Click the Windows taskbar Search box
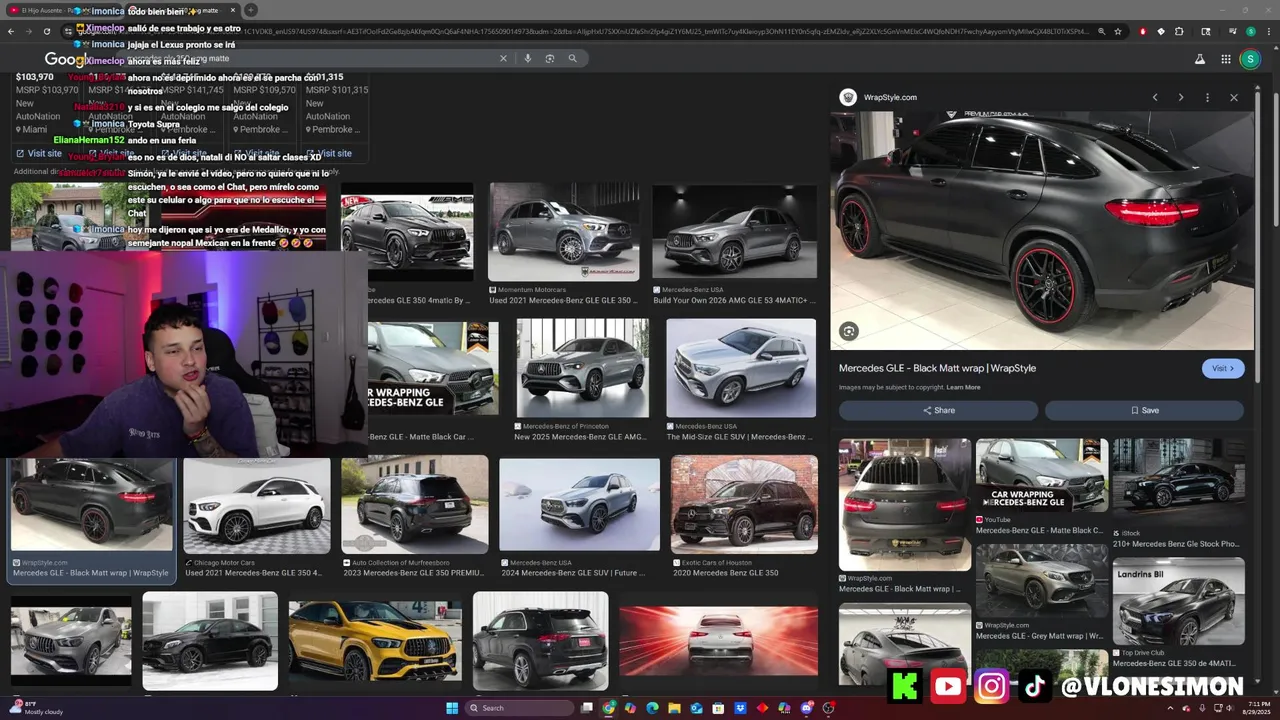1280x720 pixels. (520, 708)
